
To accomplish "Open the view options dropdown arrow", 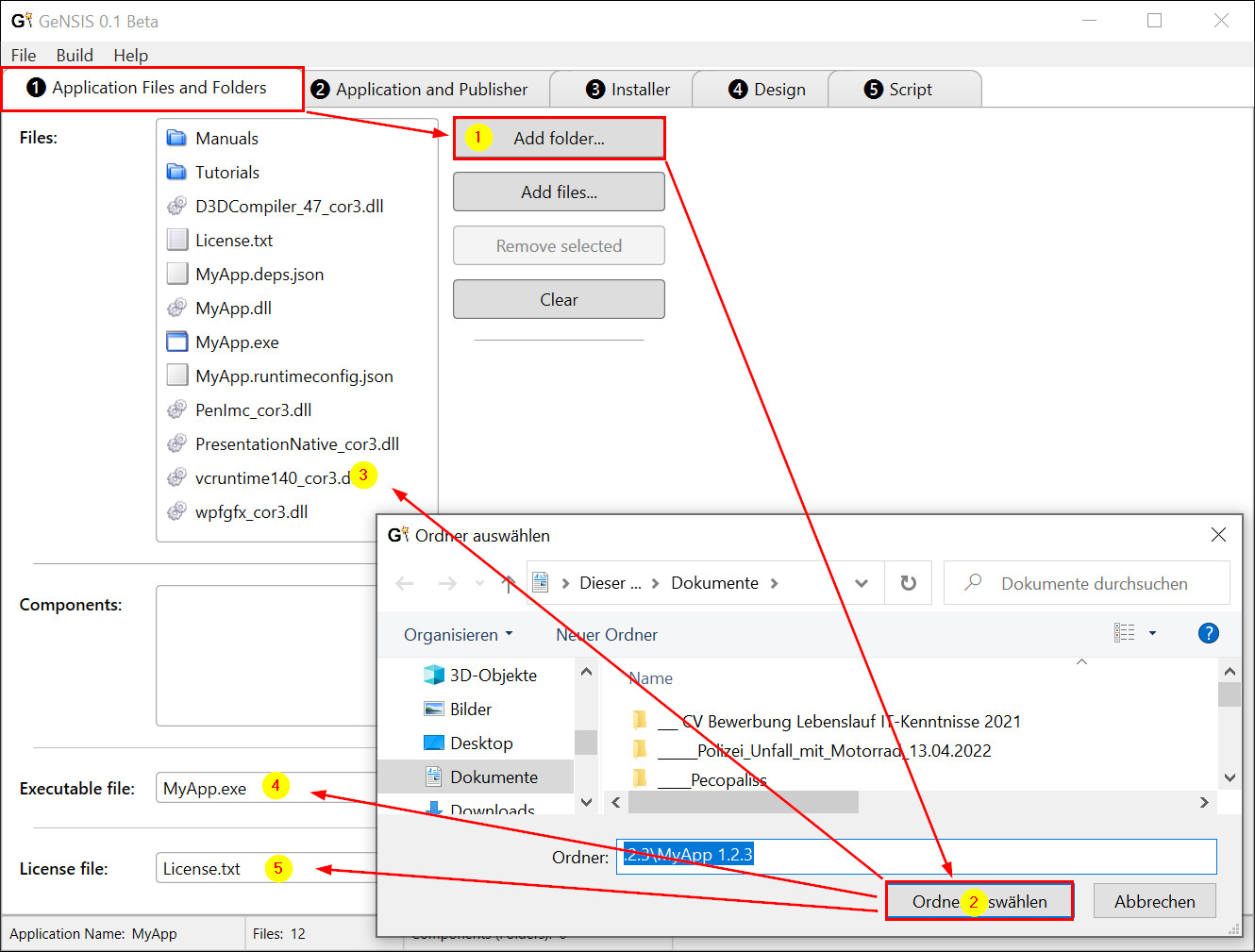I will tap(1152, 633).
